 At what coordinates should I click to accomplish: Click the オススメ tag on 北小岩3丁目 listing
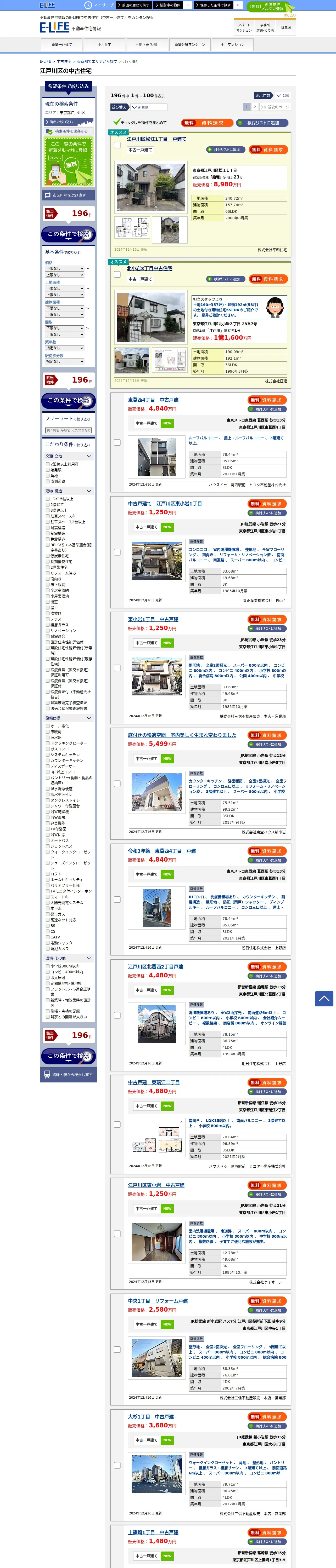tap(118, 262)
